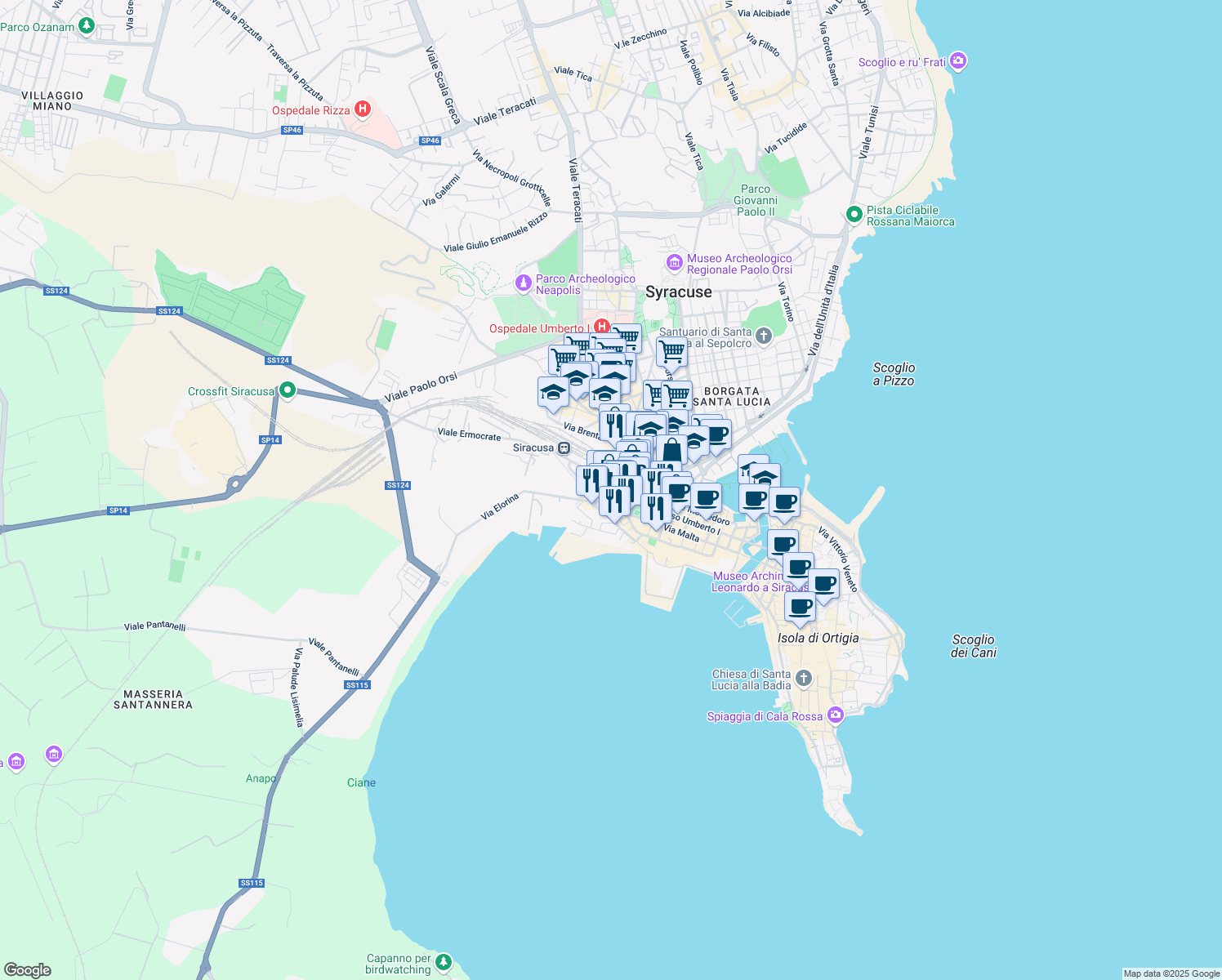Select the shopping cart marker left of Borgata label
1222x980 pixels.
point(676,396)
